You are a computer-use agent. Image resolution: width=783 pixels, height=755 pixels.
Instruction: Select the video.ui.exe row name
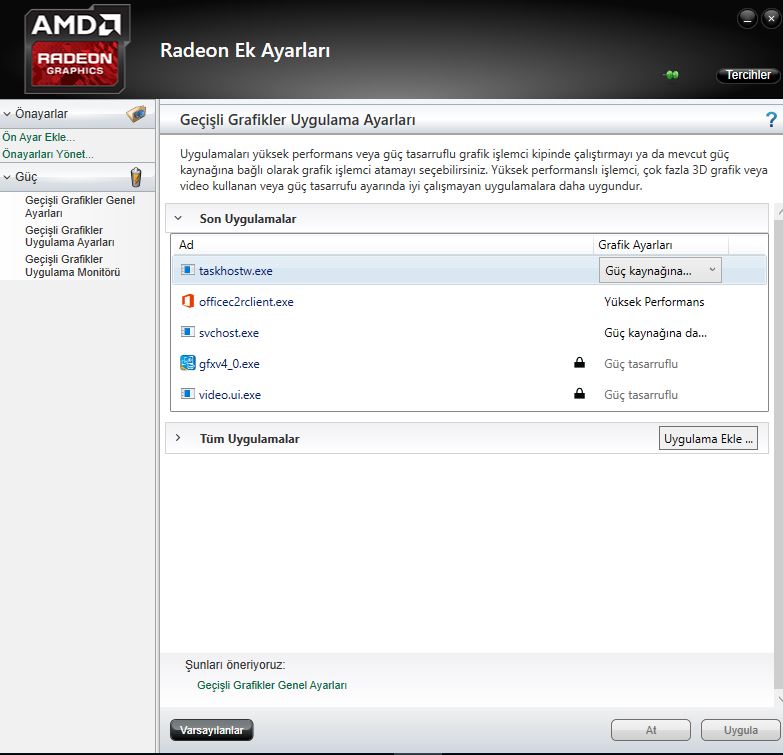click(x=230, y=394)
